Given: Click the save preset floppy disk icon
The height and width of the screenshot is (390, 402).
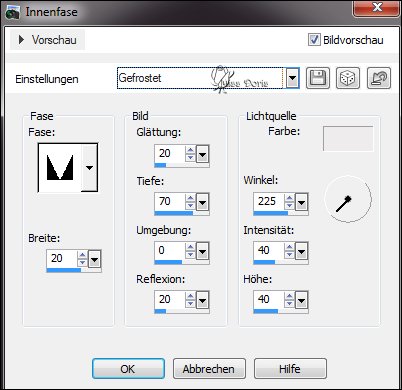Looking at the screenshot, I should point(318,78).
